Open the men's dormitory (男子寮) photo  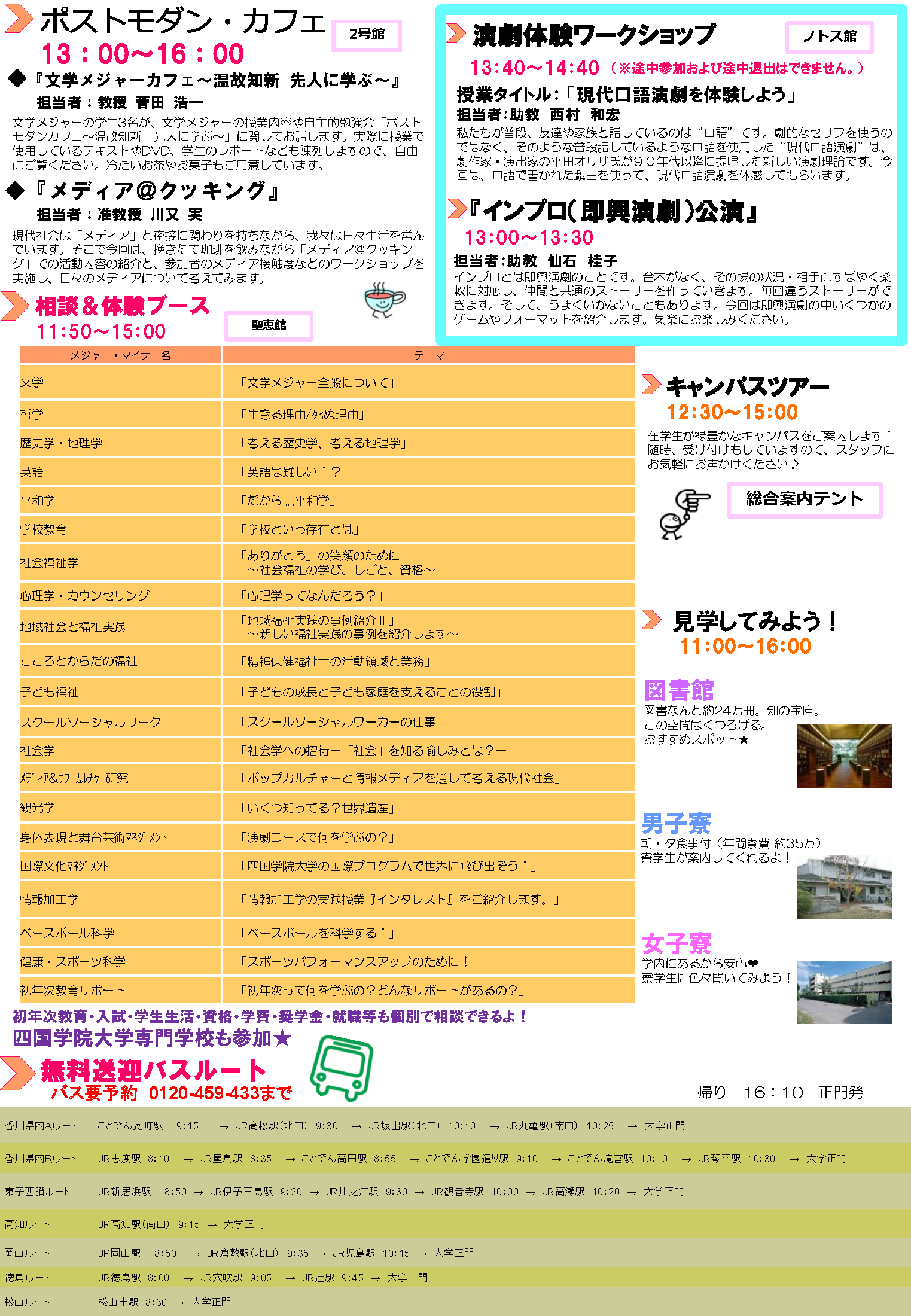click(x=844, y=888)
